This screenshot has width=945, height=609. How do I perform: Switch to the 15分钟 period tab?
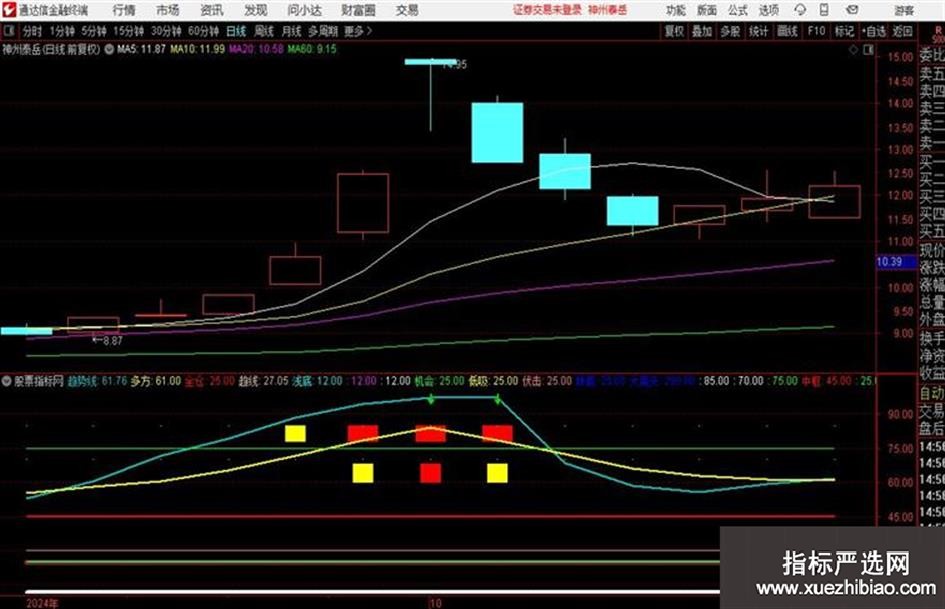tap(129, 31)
